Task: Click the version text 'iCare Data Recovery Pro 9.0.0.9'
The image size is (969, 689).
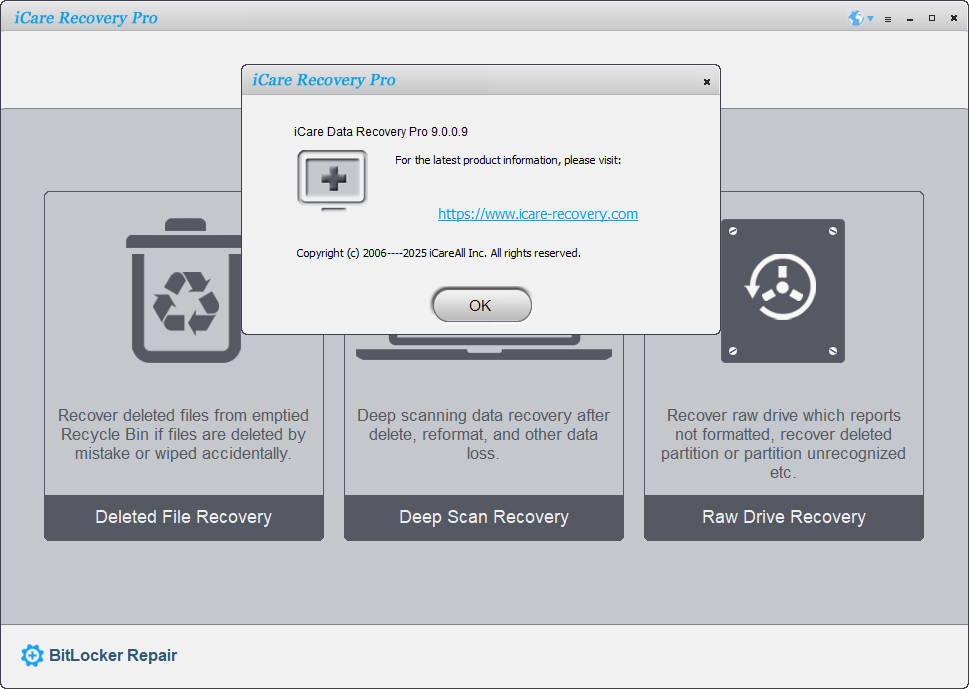Action: point(381,132)
